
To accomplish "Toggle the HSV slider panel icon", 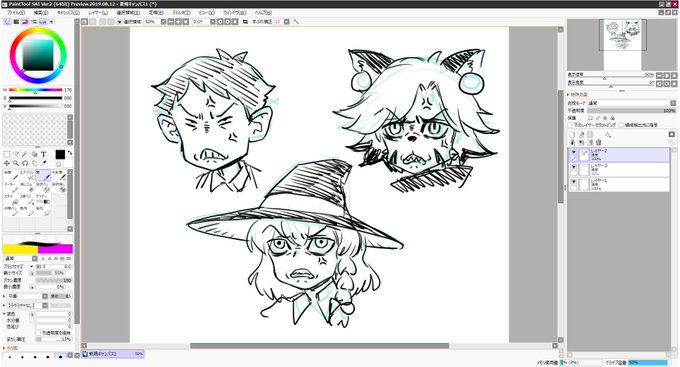I will click(25, 21).
